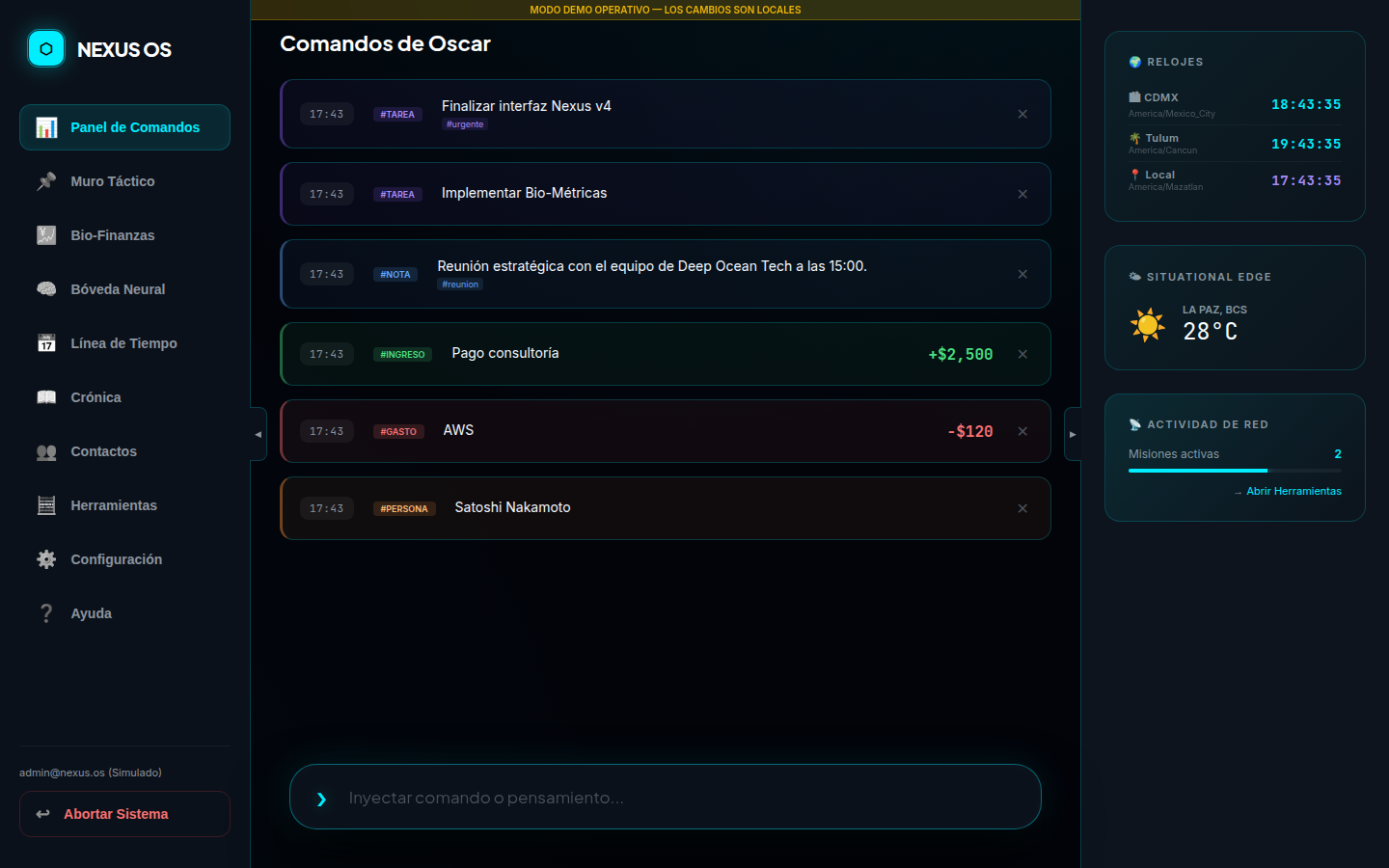Toggle the #urgente tag on Finalizar interfaz Nexus v4
The image size is (1389, 868).
tap(465, 123)
